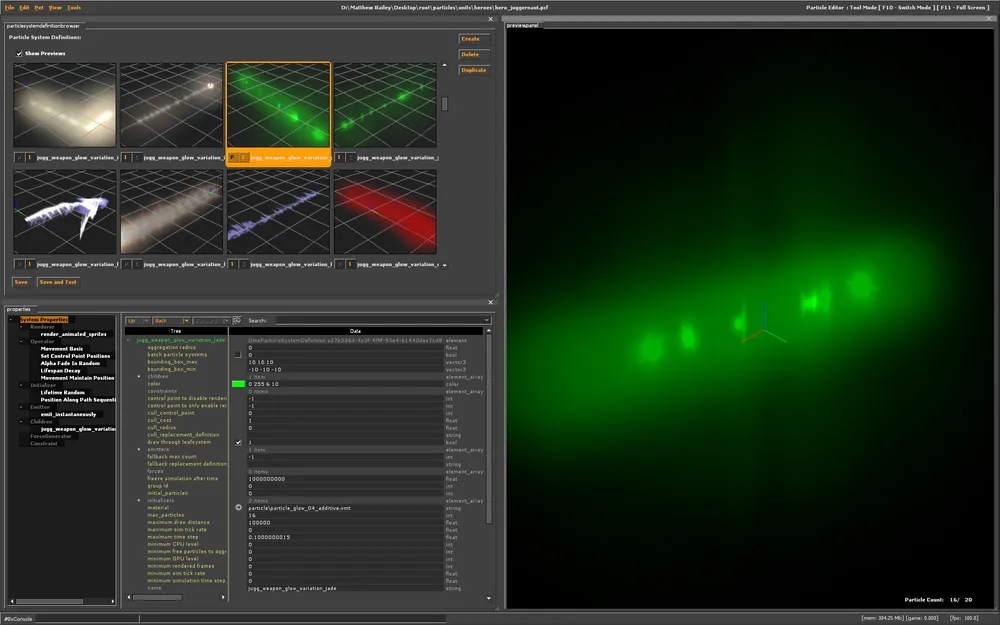1000x625 pixels.
Task: Click the 1 icon under the first beige thumbnail
Action: click(x=29, y=157)
